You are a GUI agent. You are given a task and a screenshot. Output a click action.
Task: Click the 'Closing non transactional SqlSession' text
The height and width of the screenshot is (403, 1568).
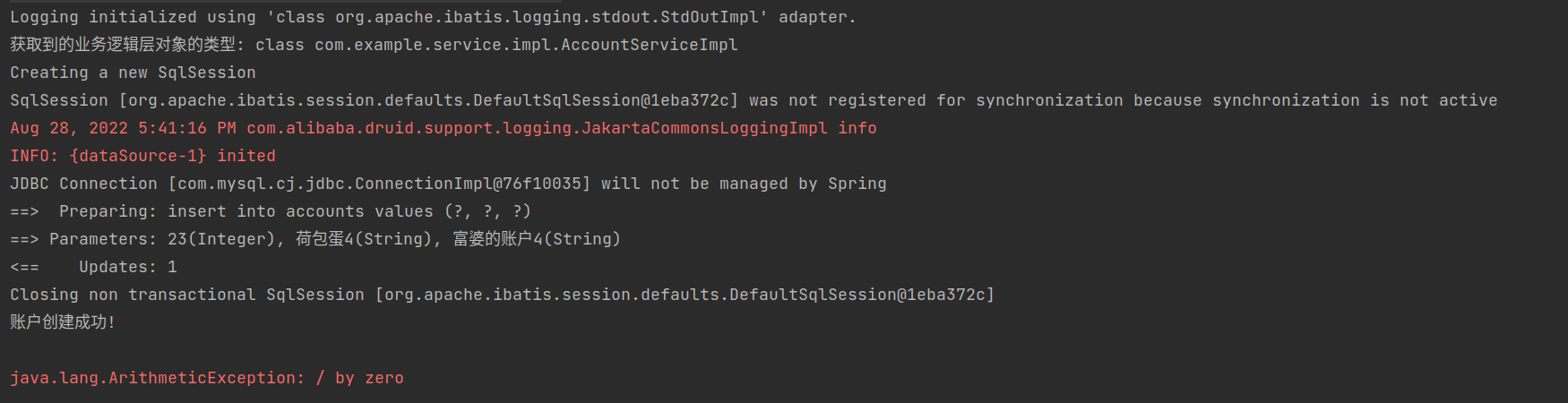pos(187,295)
